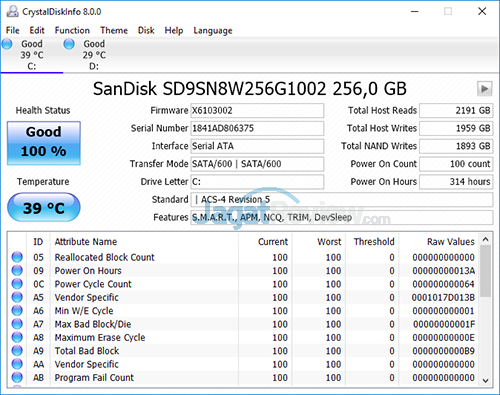Select the C: drive tab showing 39 °C
The width and height of the screenshot is (500, 395).
tap(32, 55)
